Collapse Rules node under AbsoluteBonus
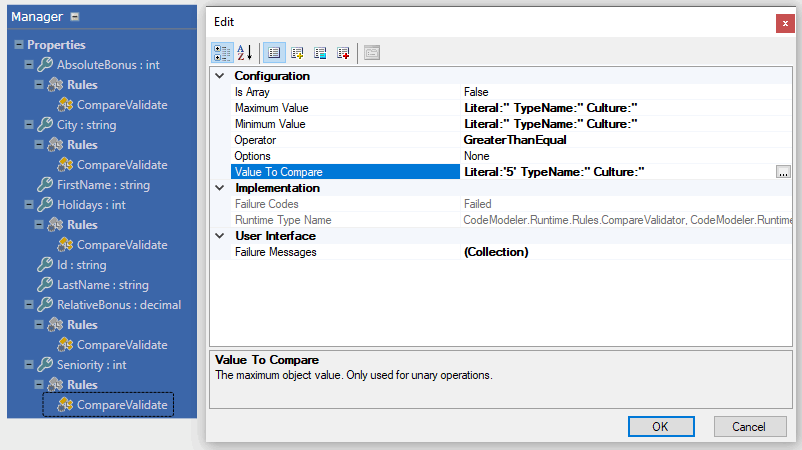Image resolution: width=802 pixels, height=450 pixels. 39,84
